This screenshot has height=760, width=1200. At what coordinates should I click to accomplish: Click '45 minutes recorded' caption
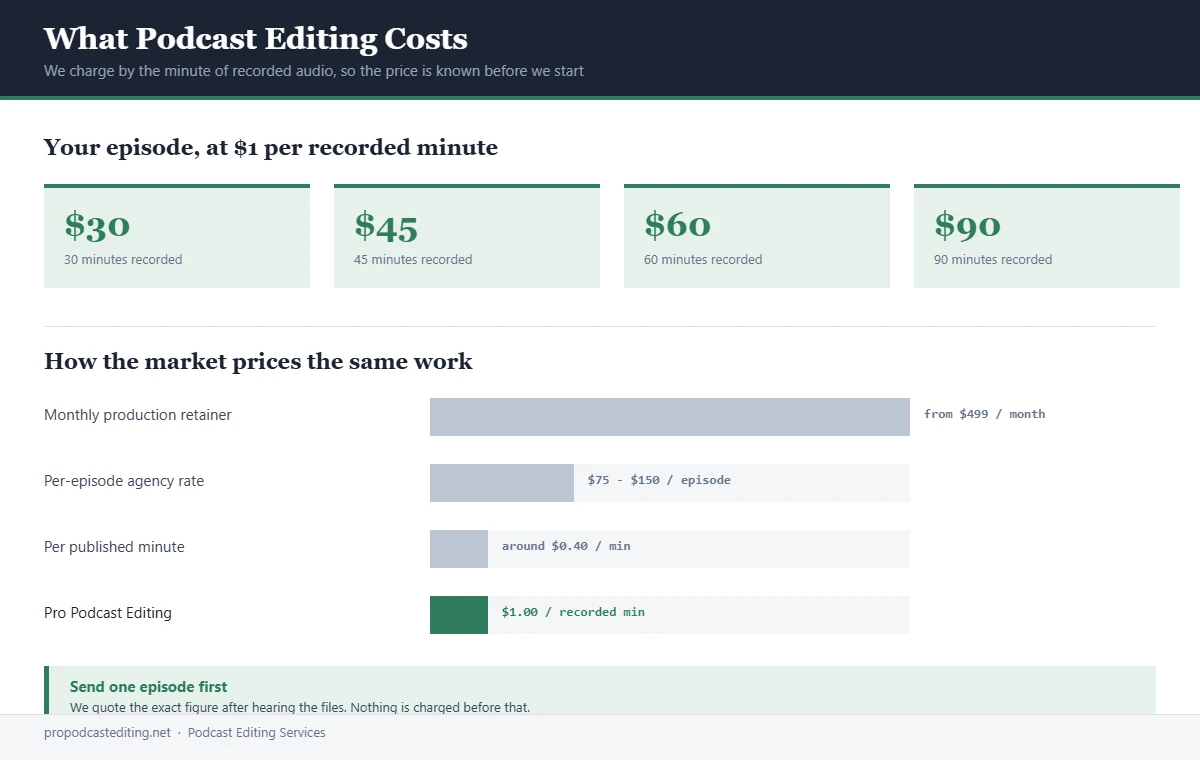(x=413, y=260)
